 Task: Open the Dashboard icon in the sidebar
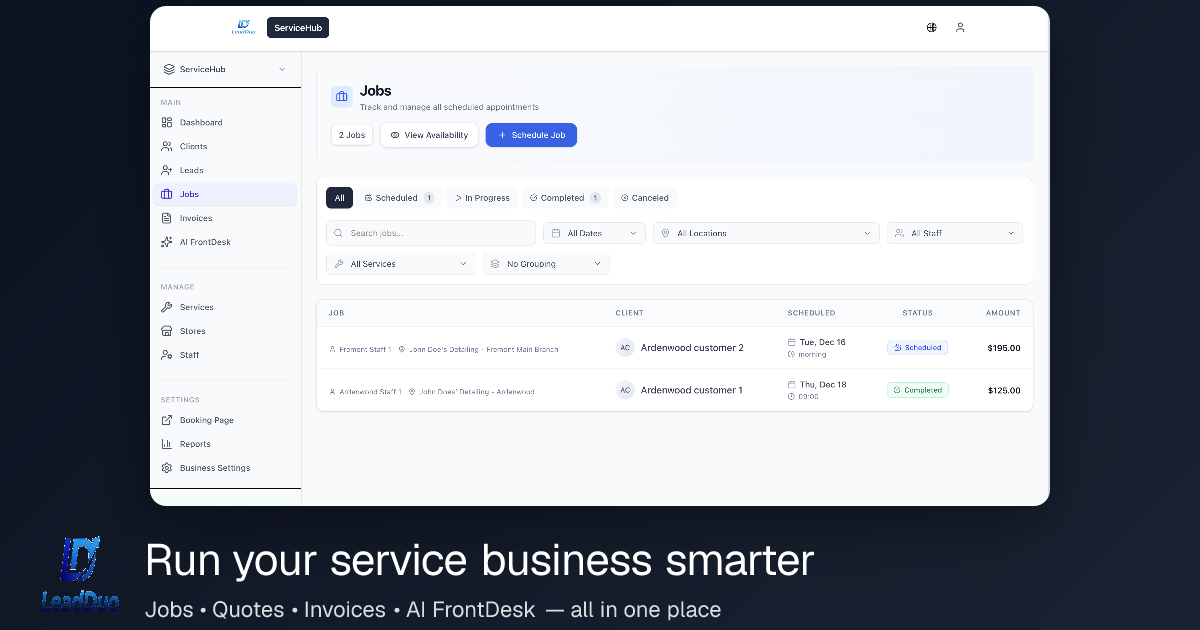pyautogui.click(x=167, y=122)
